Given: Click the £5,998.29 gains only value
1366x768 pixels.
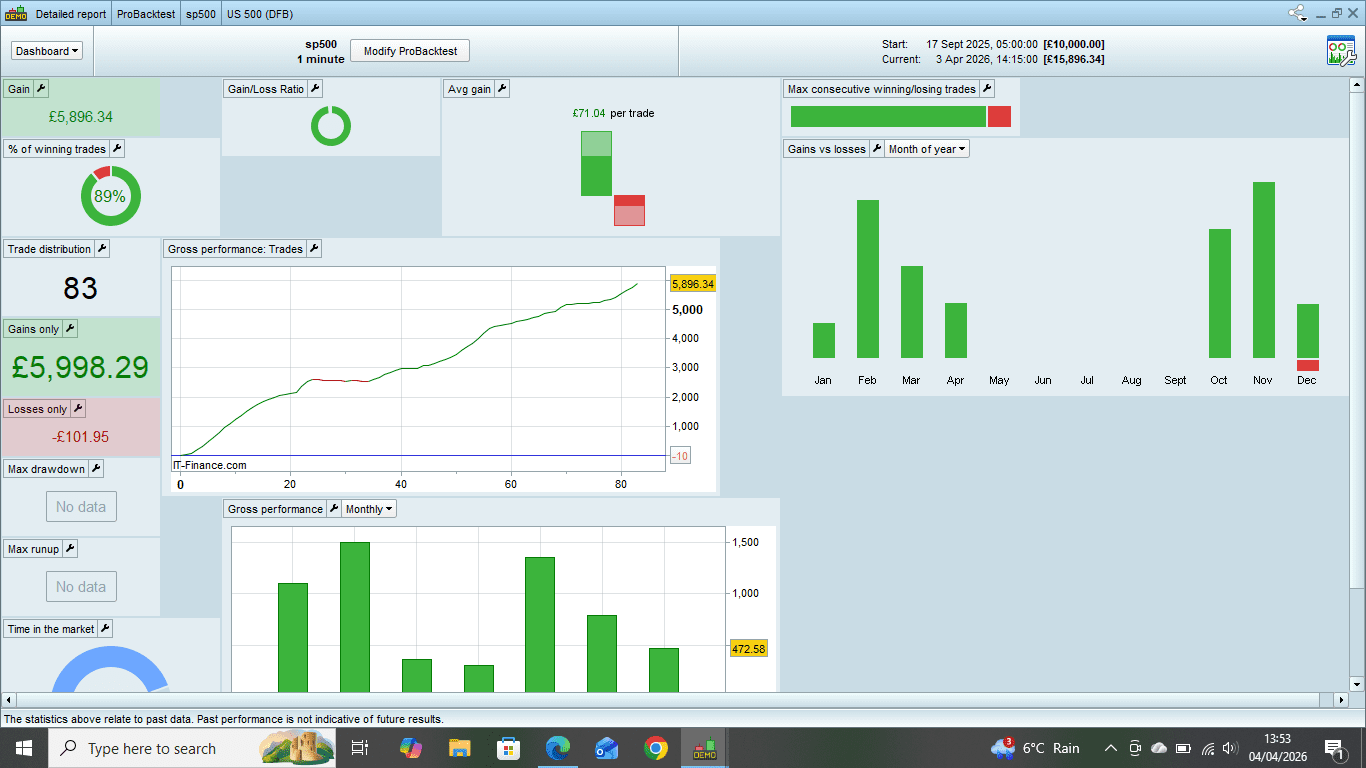Looking at the screenshot, I should tap(80, 367).
